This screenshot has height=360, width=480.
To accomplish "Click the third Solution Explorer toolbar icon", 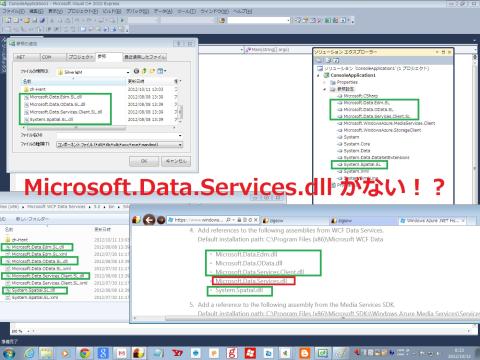I will (336, 60).
